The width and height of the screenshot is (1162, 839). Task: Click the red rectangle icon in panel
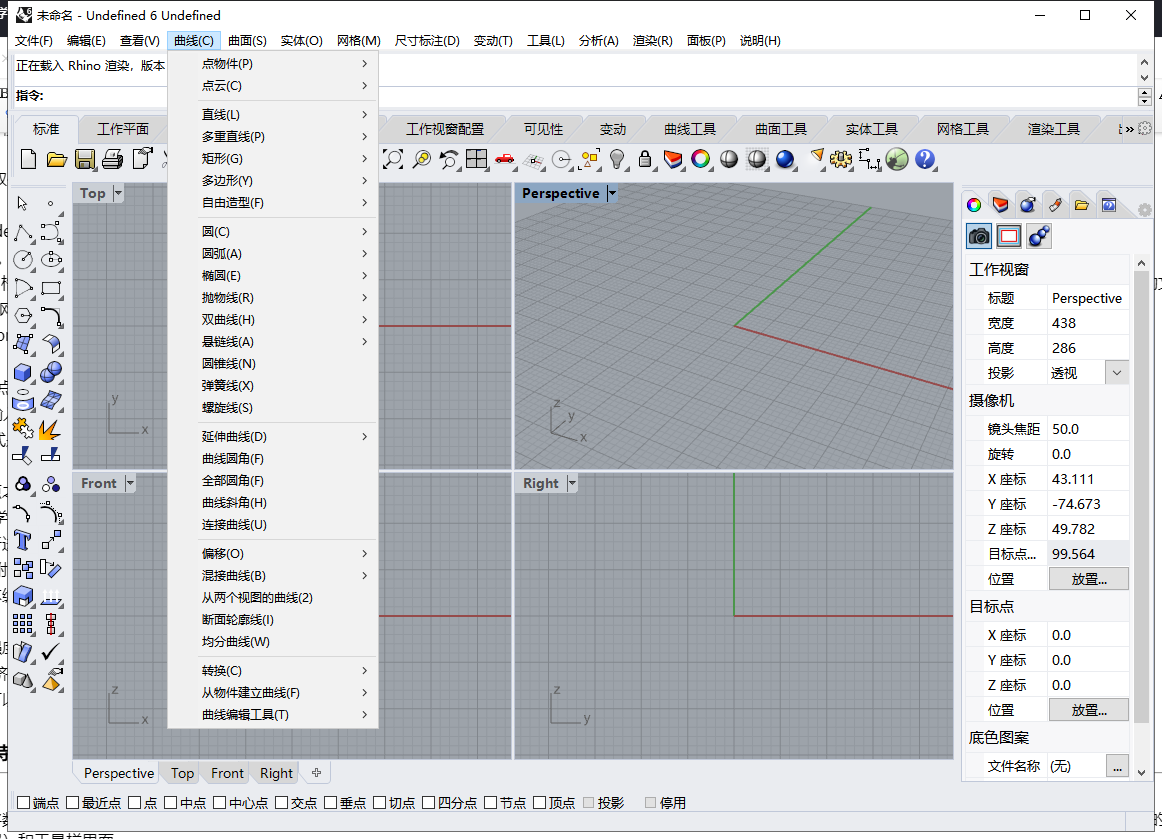(1009, 236)
